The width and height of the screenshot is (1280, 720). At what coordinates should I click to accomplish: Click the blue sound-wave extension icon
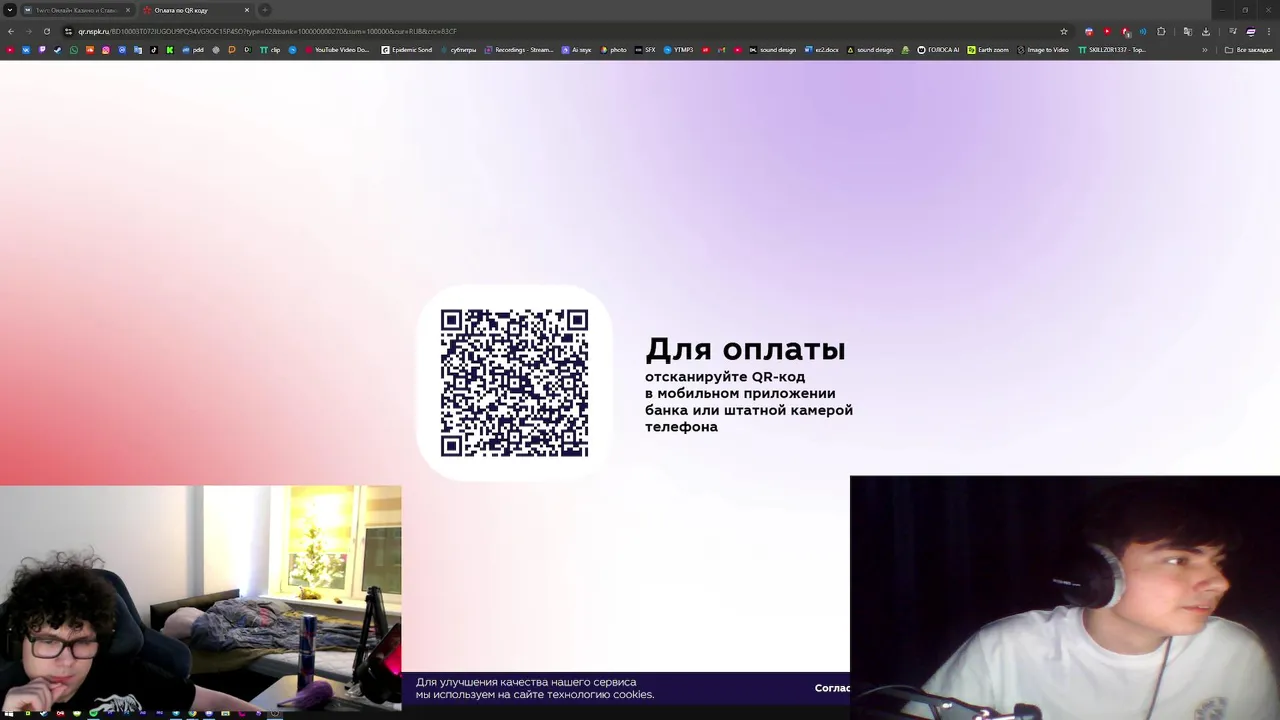click(1143, 31)
